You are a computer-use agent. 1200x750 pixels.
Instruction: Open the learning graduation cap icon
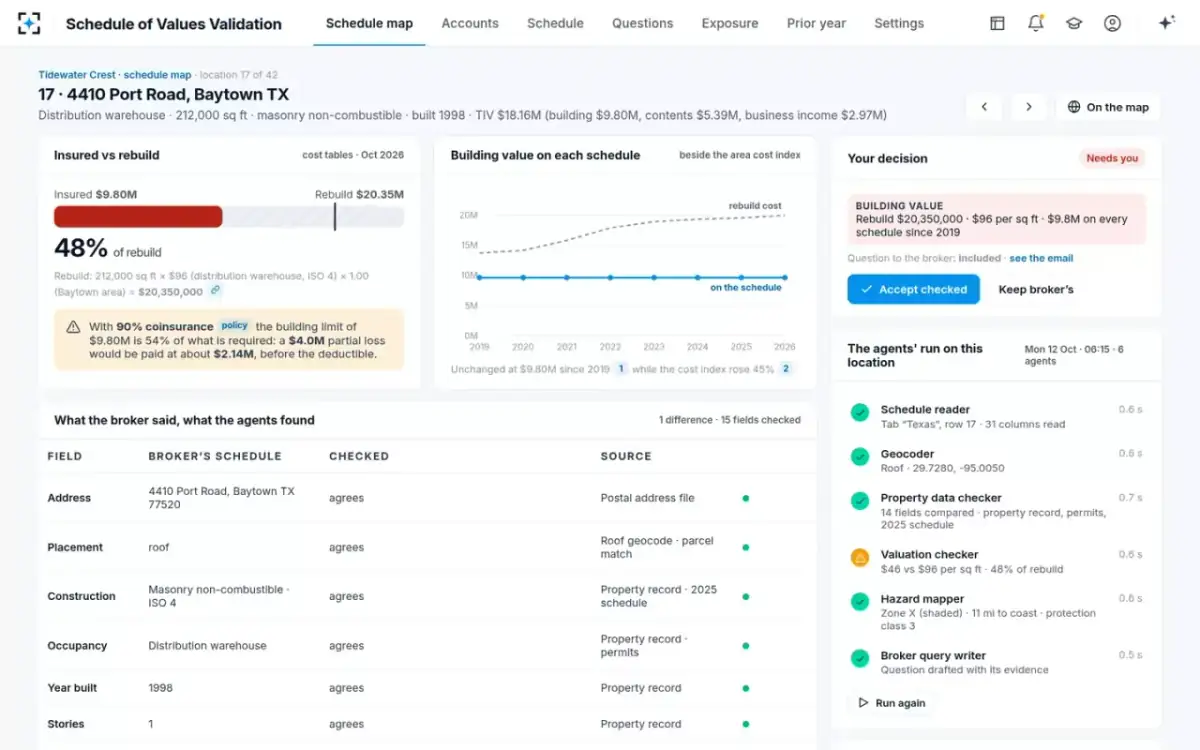(x=1074, y=23)
